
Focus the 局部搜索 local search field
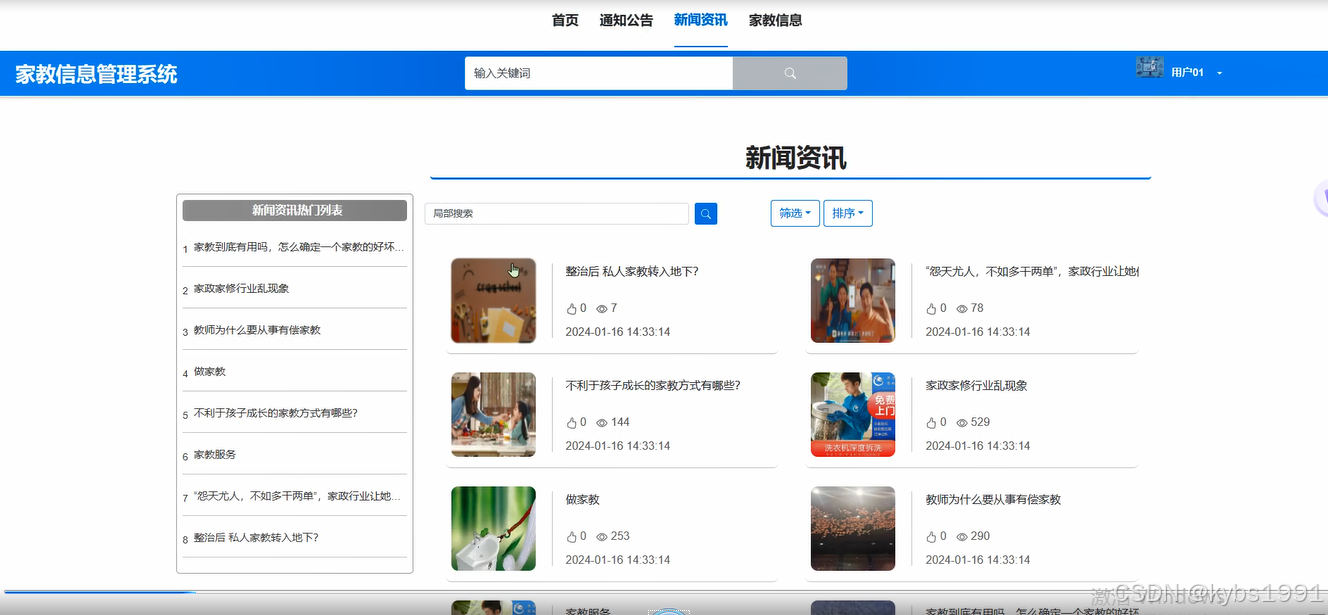557,213
